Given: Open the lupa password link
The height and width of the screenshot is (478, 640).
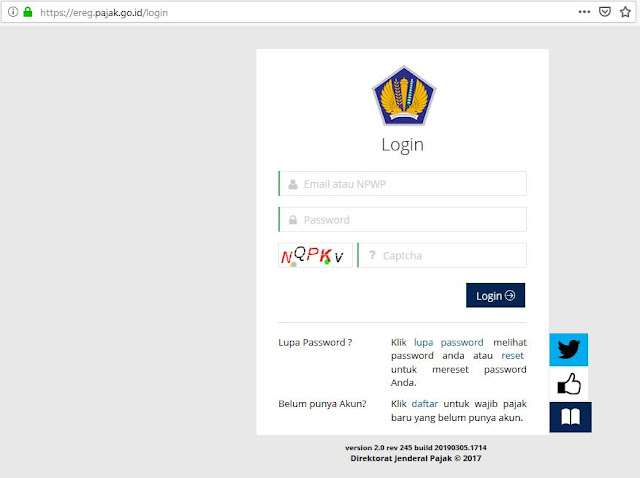Looking at the screenshot, I should click(x=449, y=342).
